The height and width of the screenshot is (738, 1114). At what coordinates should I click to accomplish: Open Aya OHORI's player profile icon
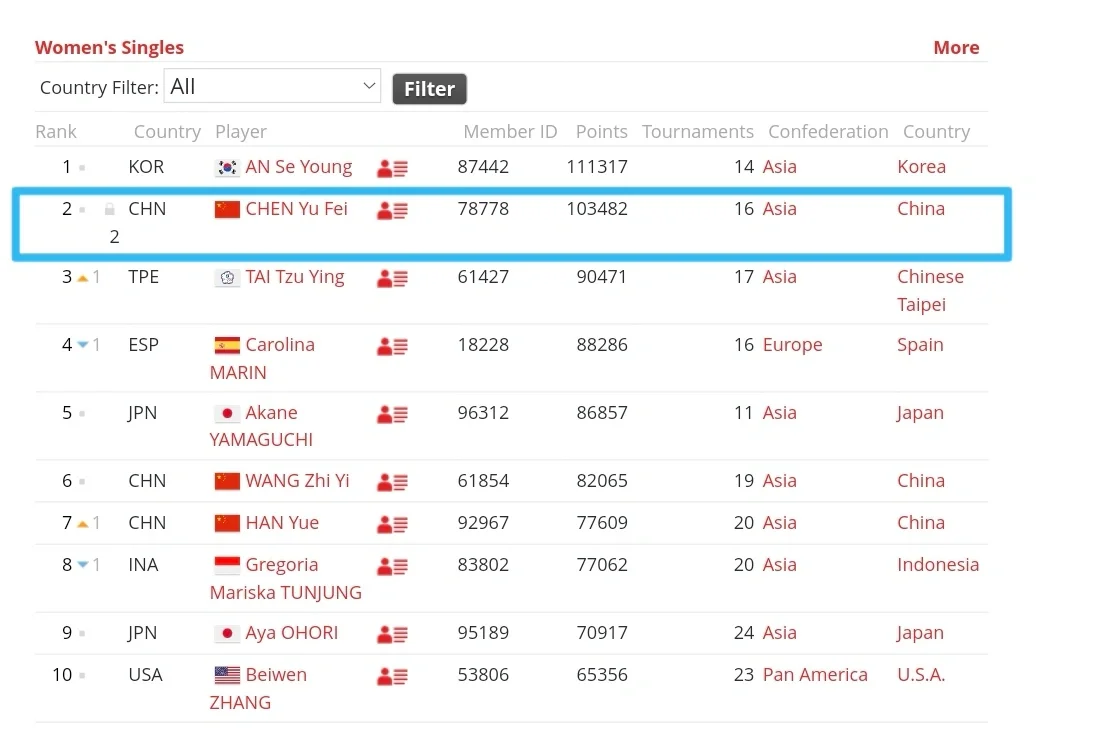(392, 634)
